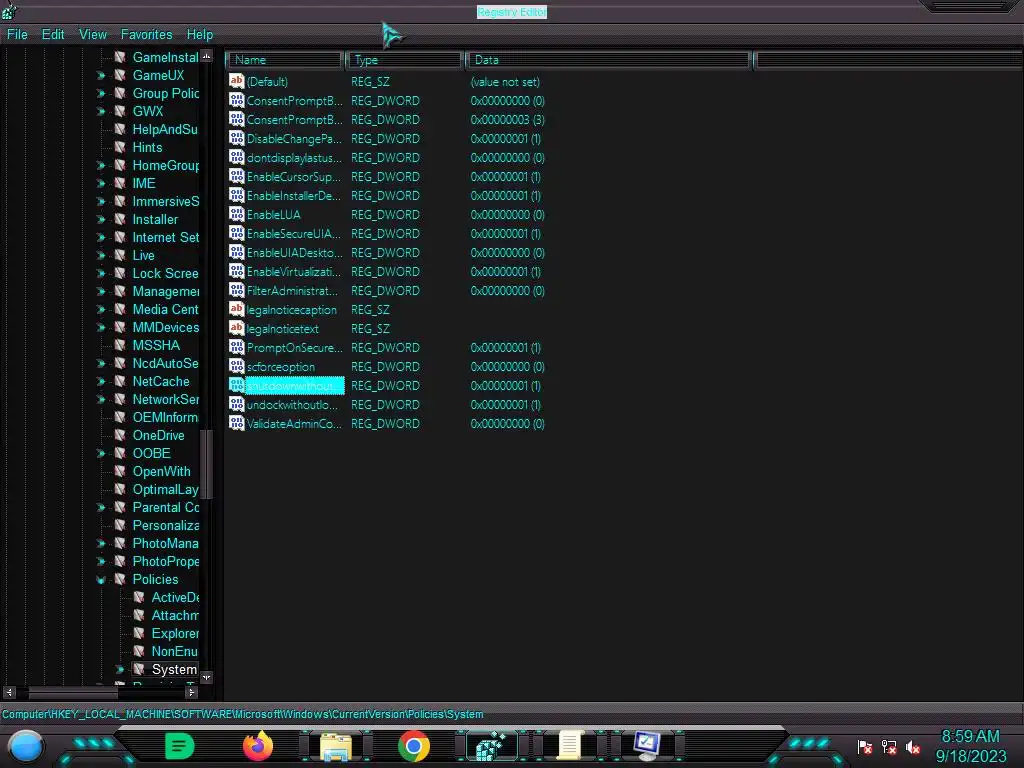Screen dimensions: 1024x768
Task: Expand the Lock Screen tree key
Action: (x=101, y=274)
